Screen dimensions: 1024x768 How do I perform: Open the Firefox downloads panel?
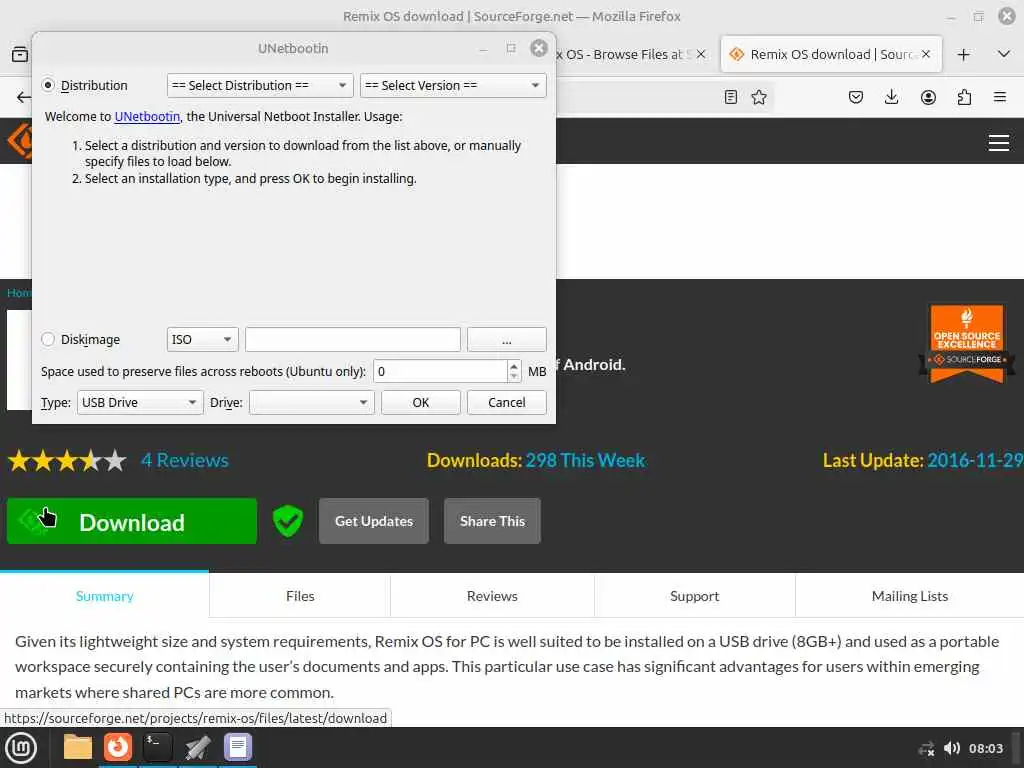(891, 97)
